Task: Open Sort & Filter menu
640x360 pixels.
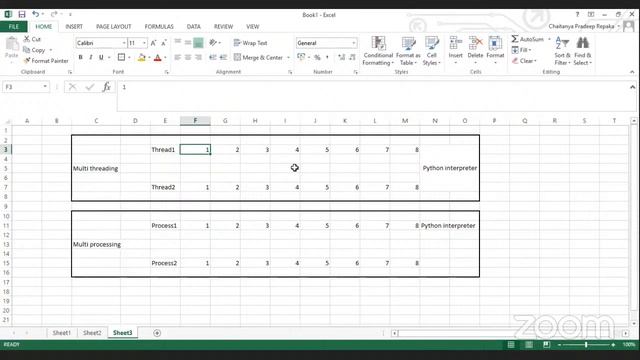Action: 562,51
